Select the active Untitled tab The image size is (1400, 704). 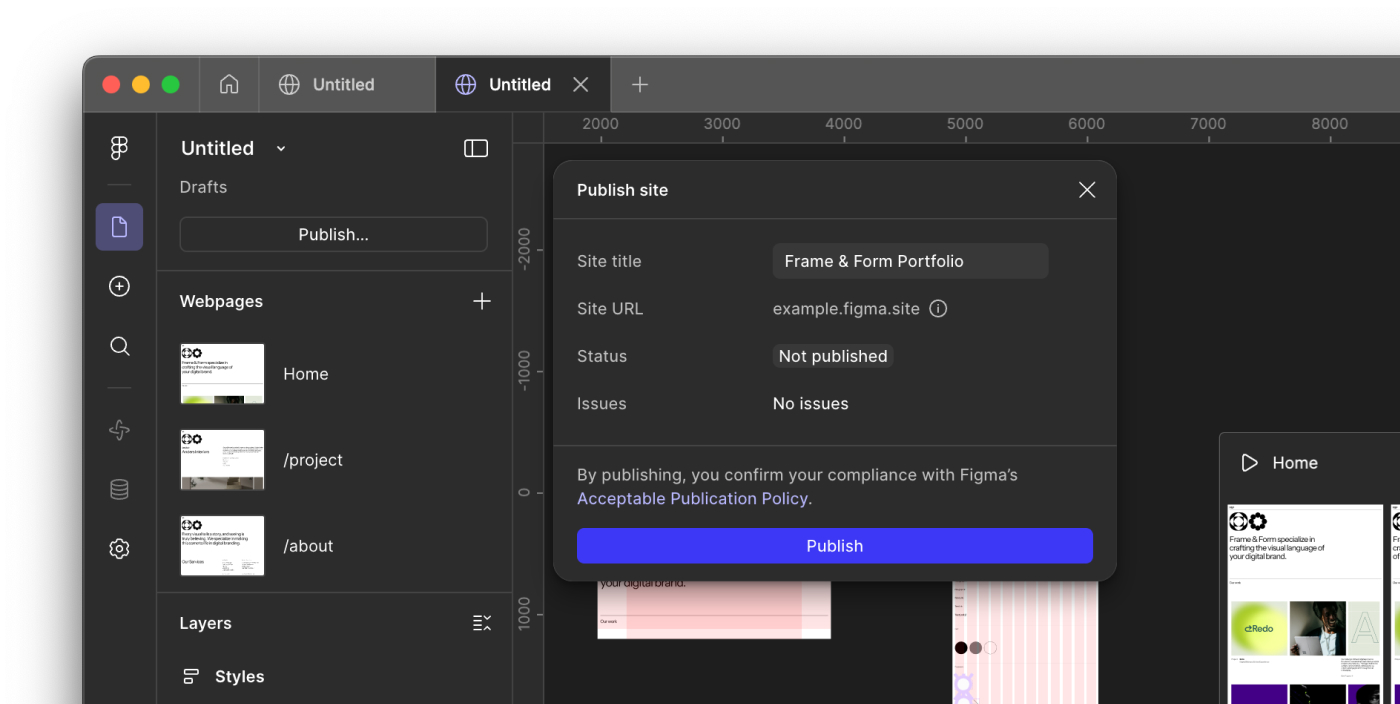(x=523, y=84)
